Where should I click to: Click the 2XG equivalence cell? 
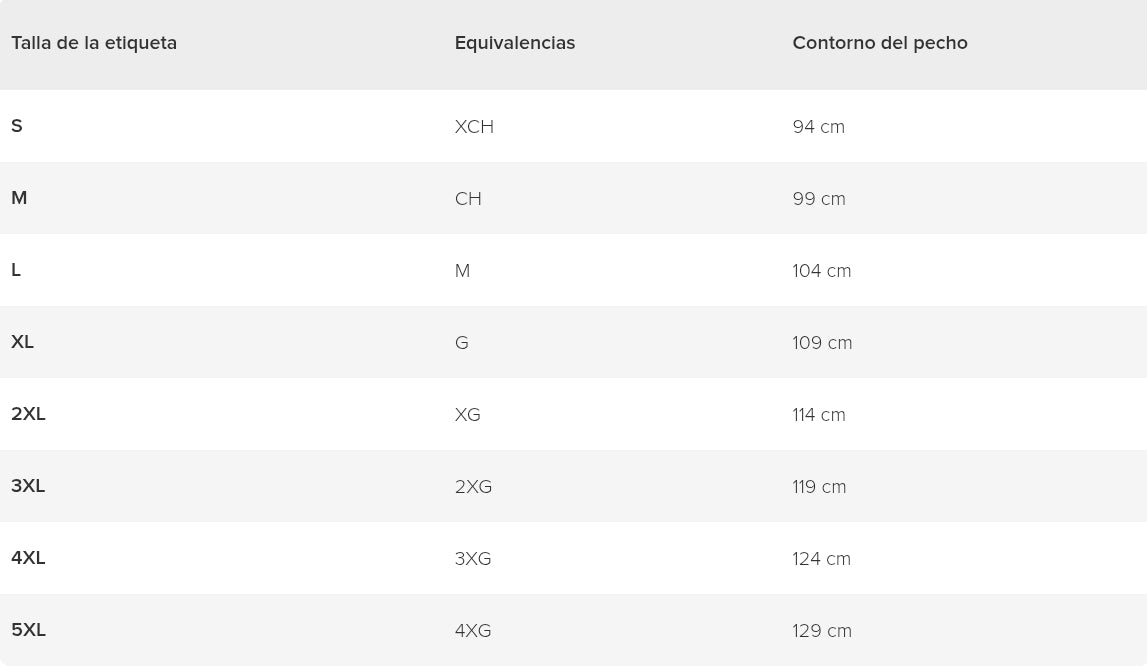click(473, 487)
